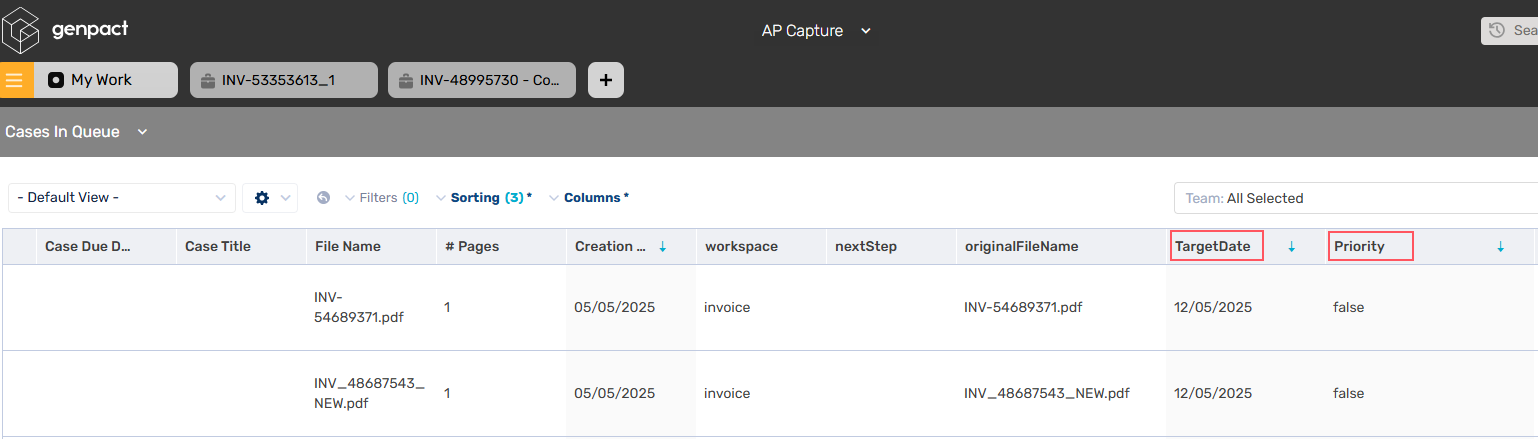Switch to the My Work tab

click(x=102, y=80)
